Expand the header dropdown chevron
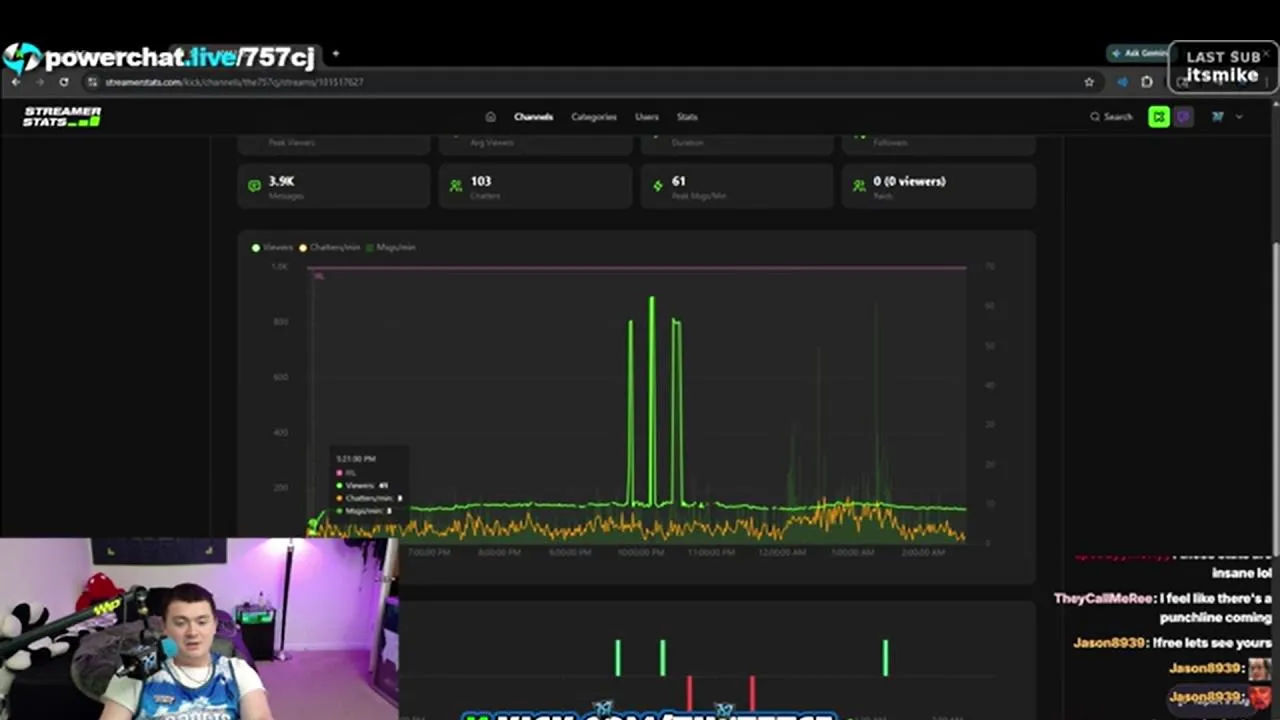 coord(1239,117)
